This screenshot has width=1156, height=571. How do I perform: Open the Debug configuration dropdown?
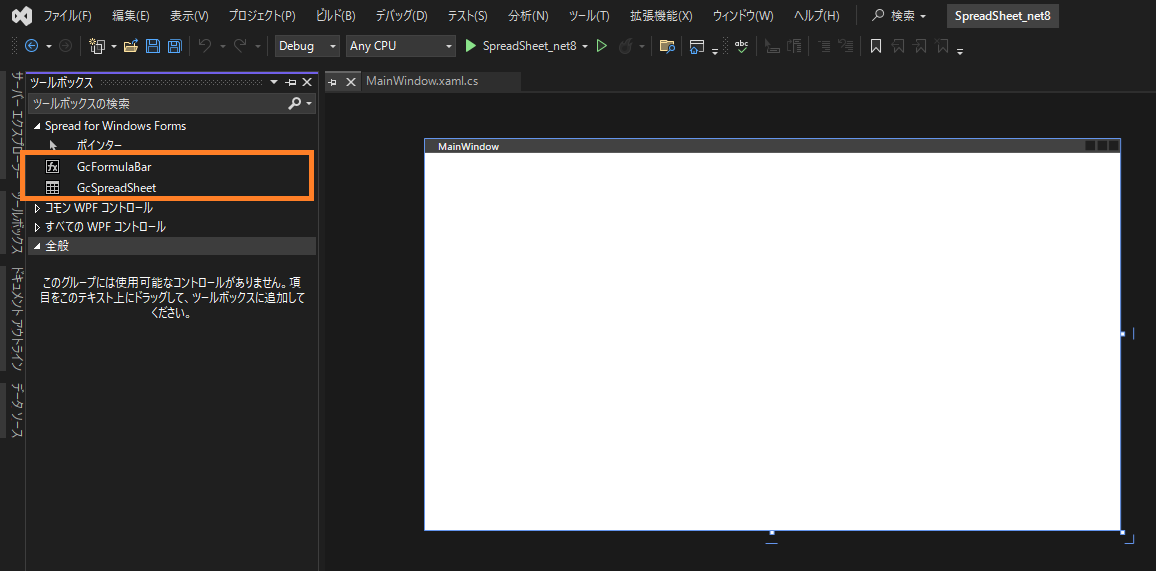coord(307,46)
